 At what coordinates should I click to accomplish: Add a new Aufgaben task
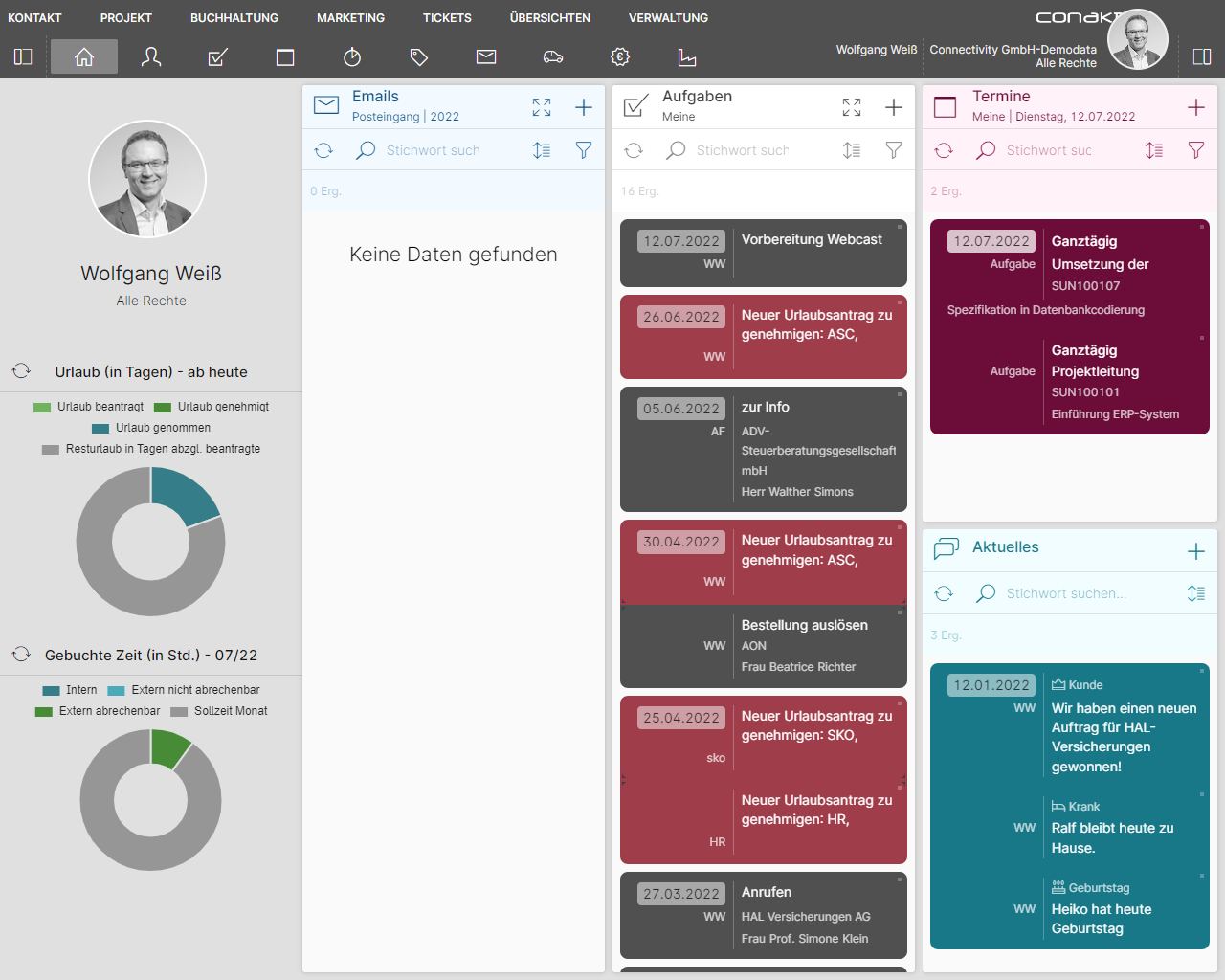[x=893, y=107]
